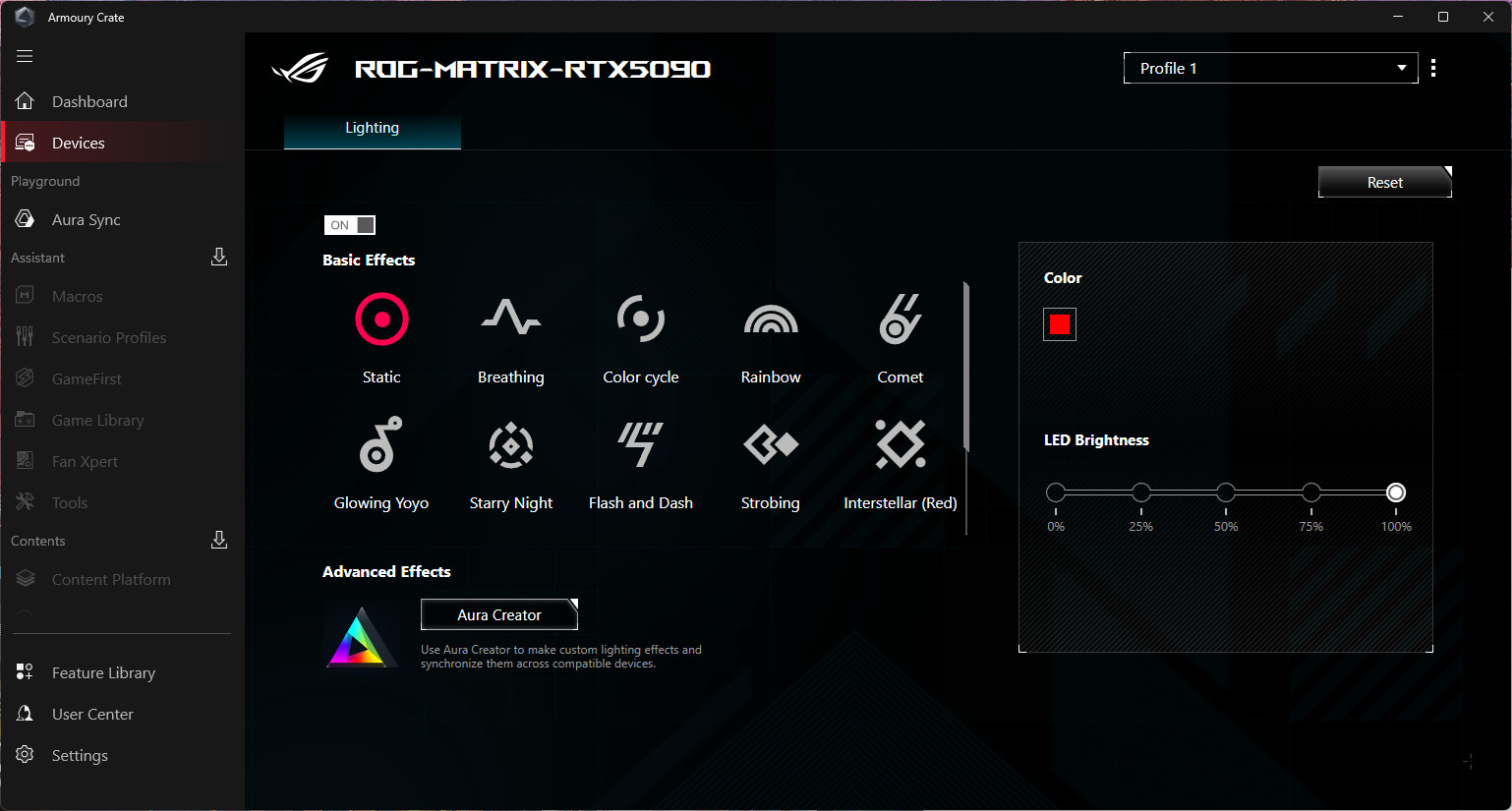The image size is (1512, 811).
Task: Collapse the hamburger navigation menu
Action: (25, 56)
